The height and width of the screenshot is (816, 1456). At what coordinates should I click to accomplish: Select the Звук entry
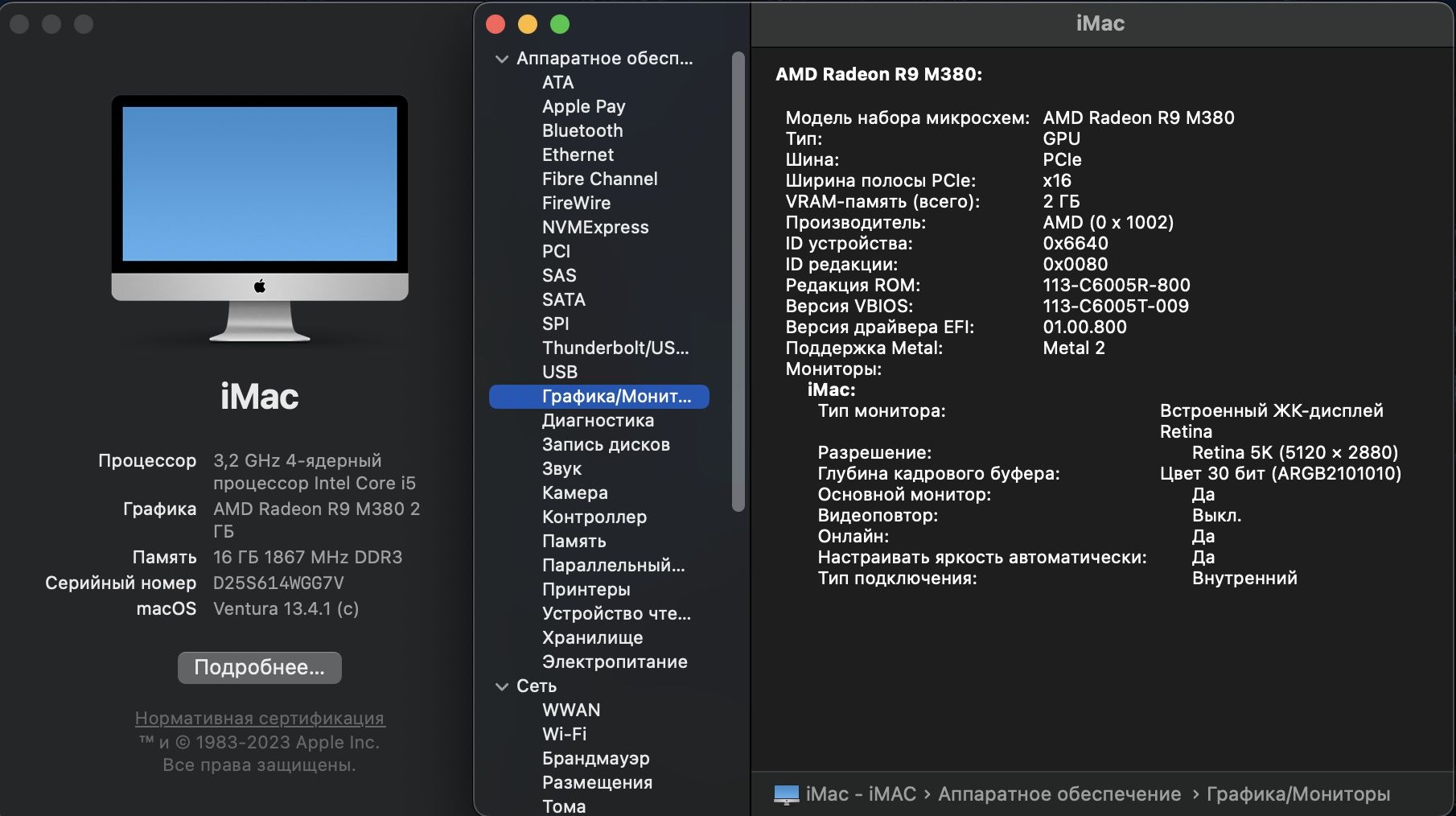[x=561, y=468]
